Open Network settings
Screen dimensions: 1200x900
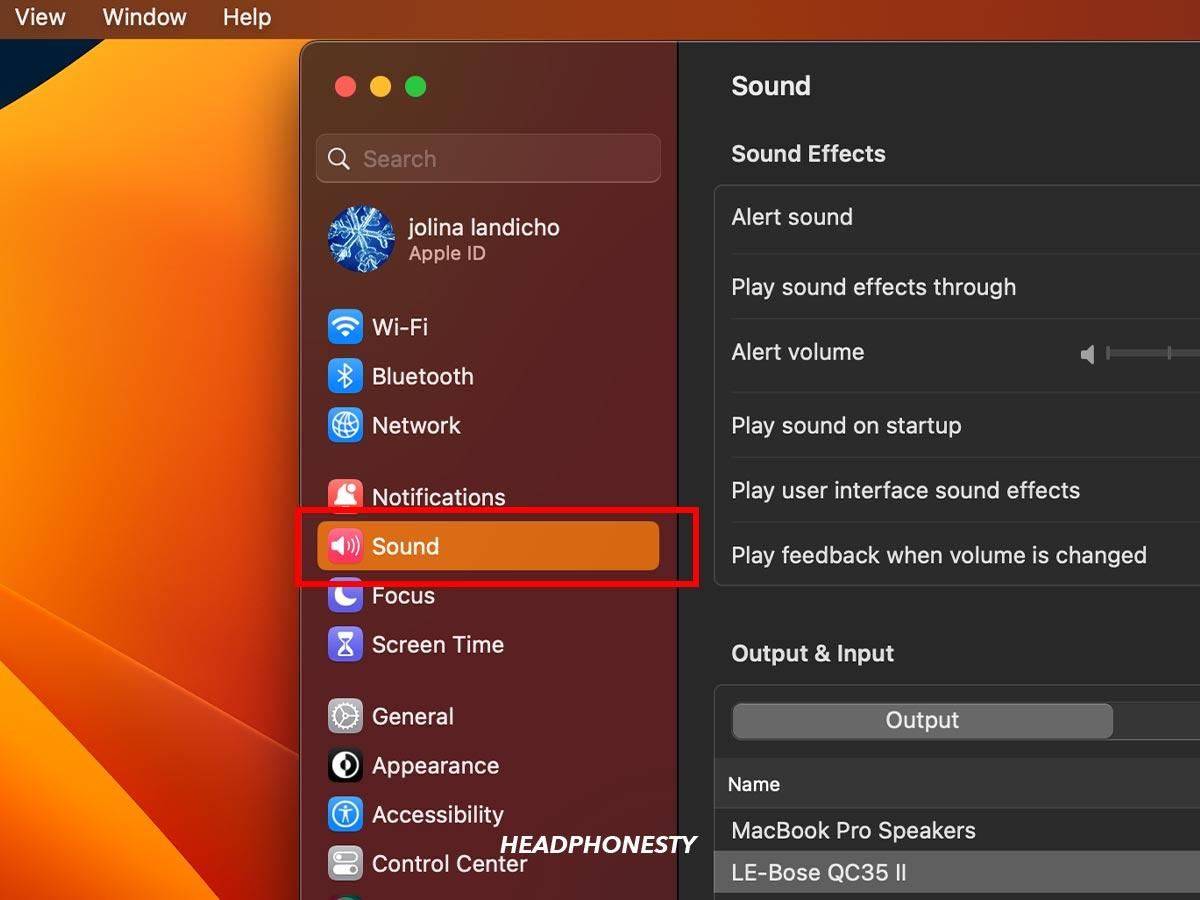click(344, 425)
